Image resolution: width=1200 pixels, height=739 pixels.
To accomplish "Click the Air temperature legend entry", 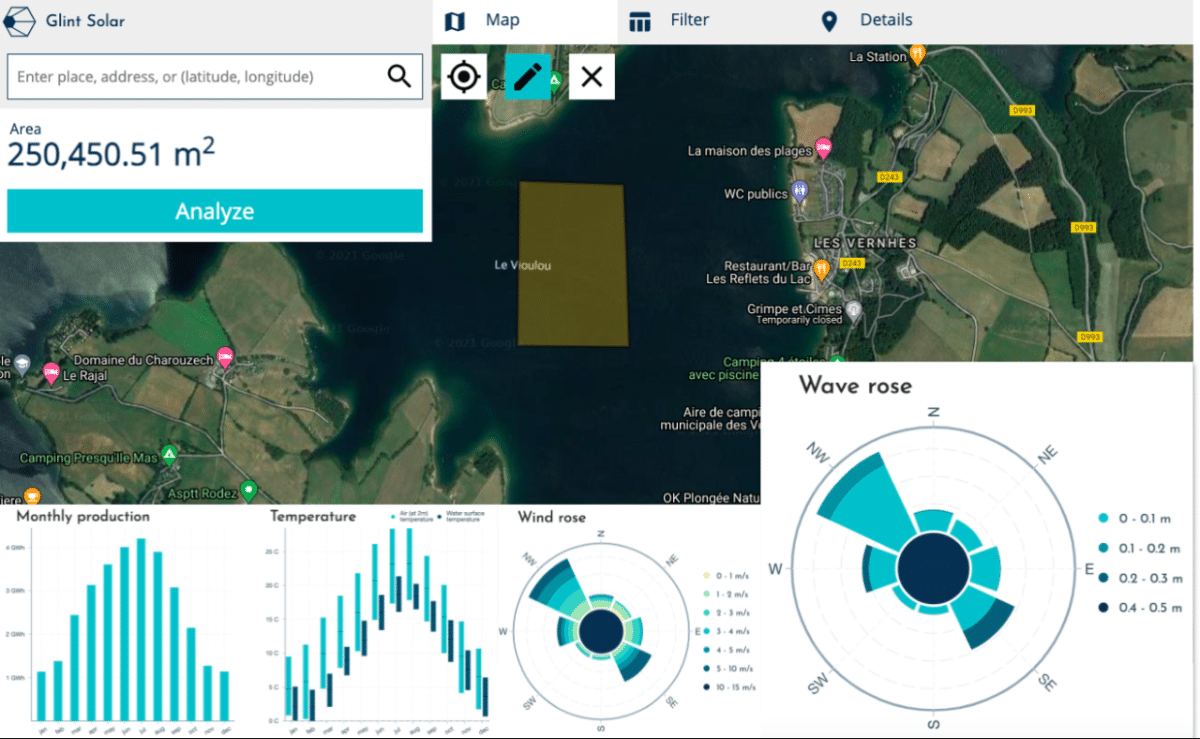I will pyautogui.click(x=394, y=517).
